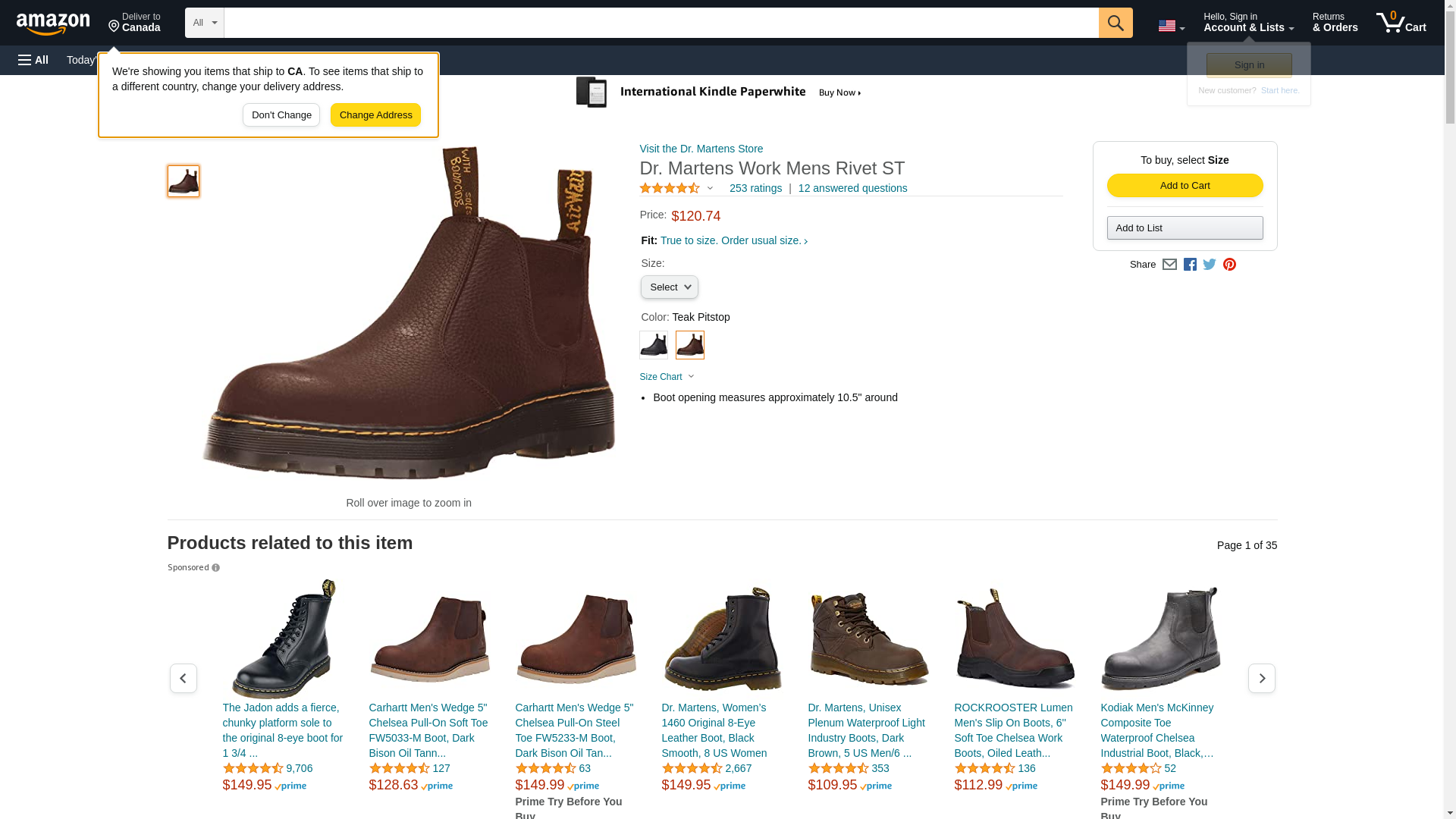1456x819 pixels.
Task: Click the Amazon logo
Action: click(53, 24)
